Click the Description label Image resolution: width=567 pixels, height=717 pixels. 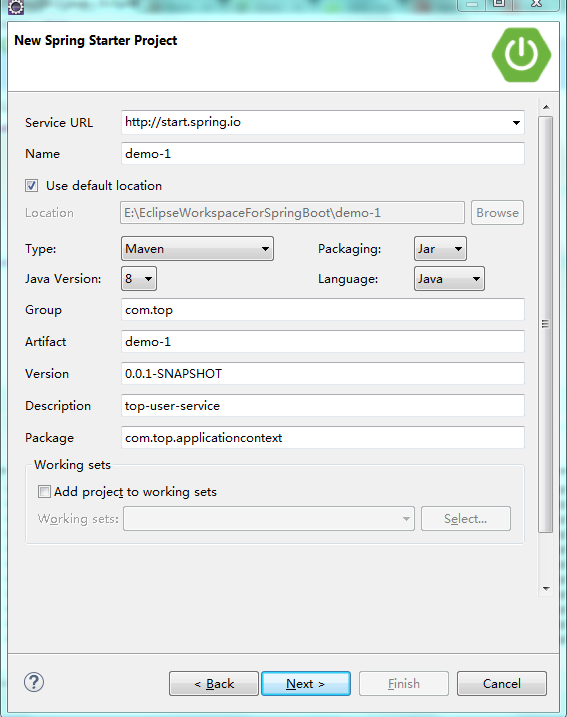click(x=58, y=406)
